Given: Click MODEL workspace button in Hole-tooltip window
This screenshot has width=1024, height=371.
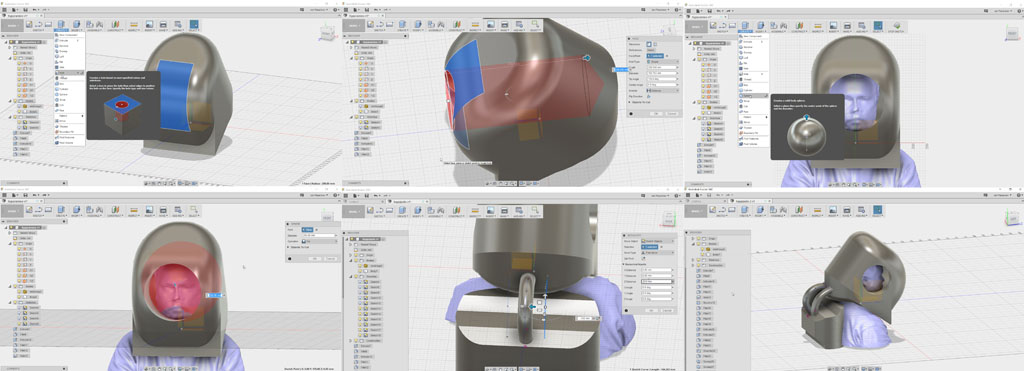Looking at the screenshot, I should coord(12,25).
